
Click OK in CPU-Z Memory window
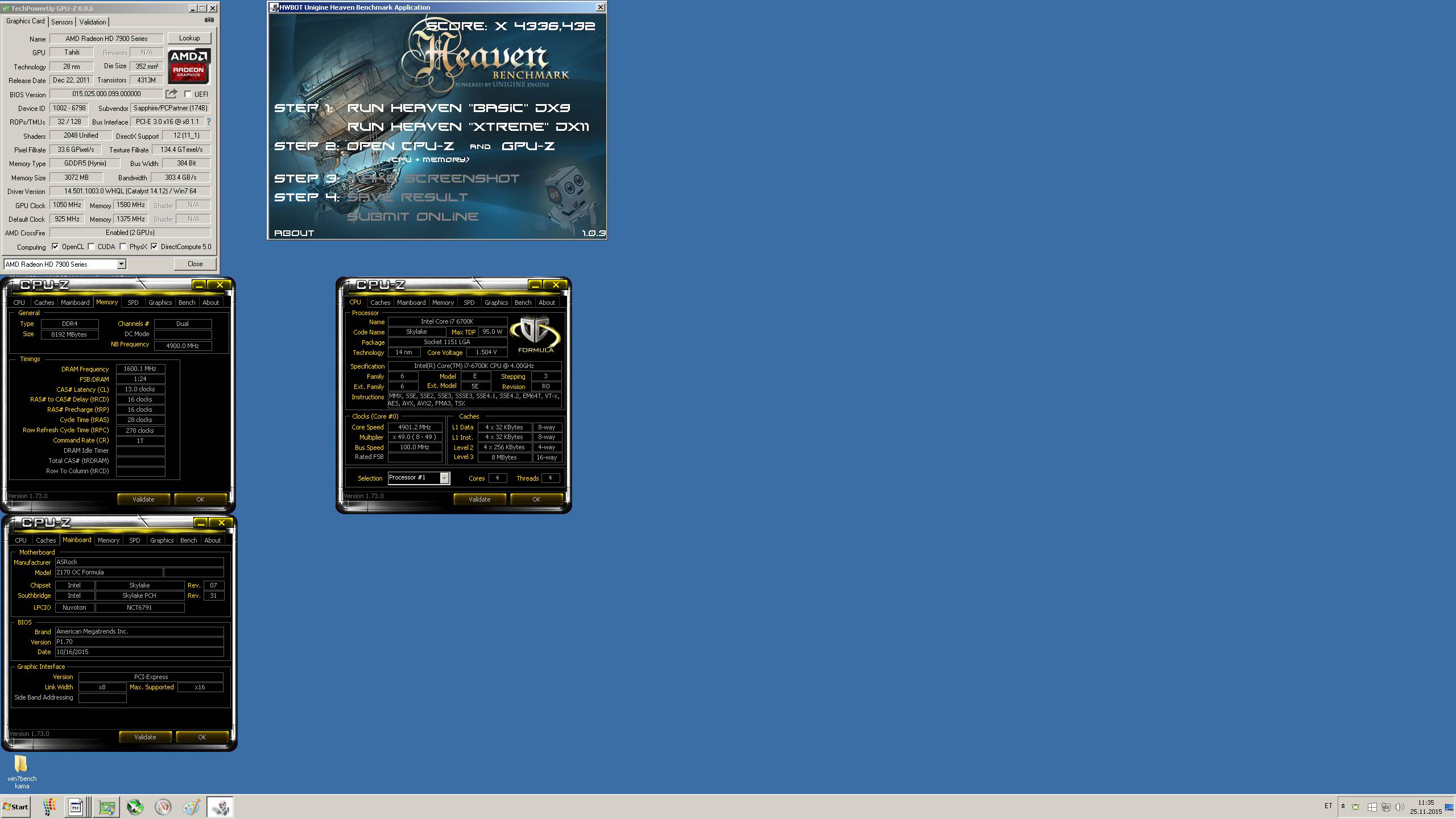coord(200,499)
